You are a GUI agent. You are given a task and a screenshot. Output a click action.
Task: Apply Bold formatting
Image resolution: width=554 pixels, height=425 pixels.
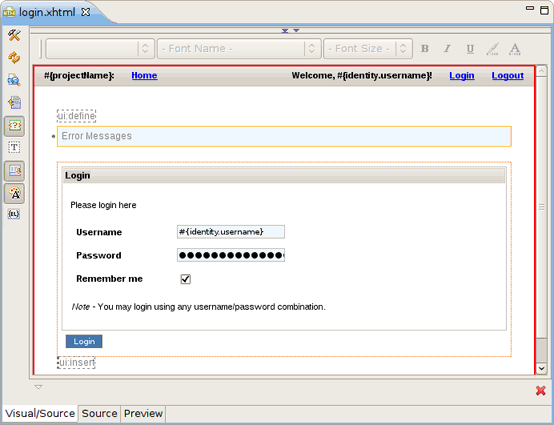point(425,48)
